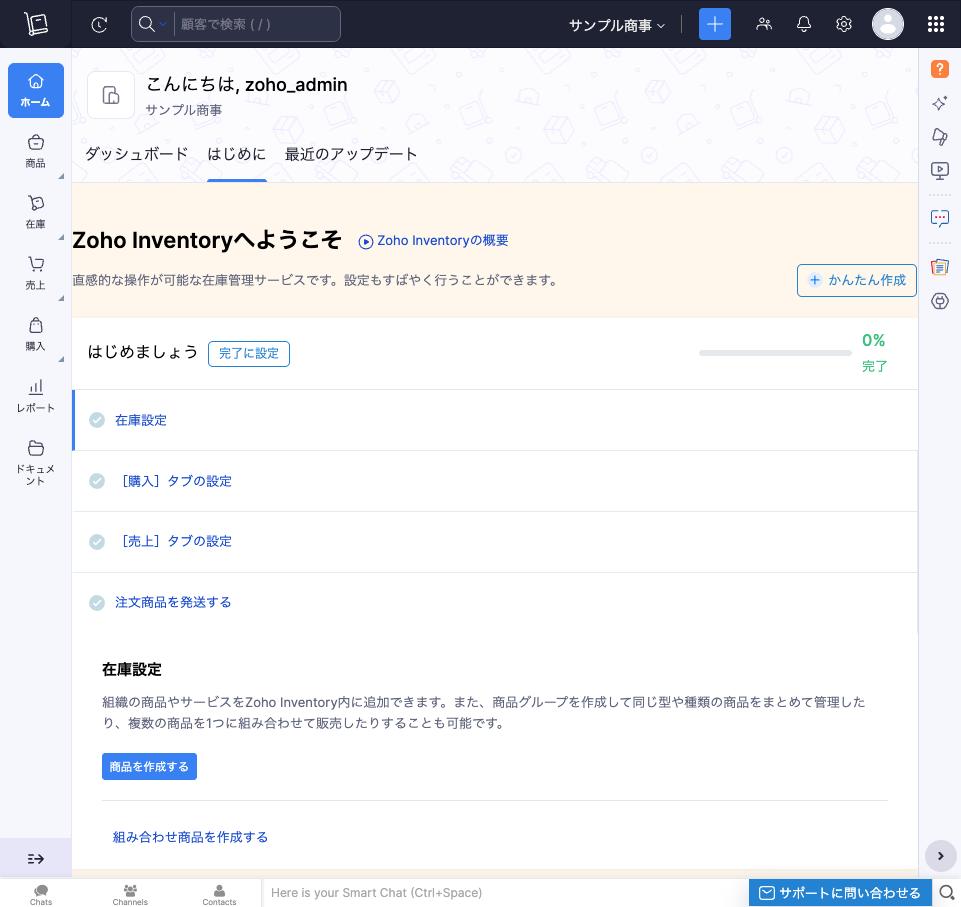Toggle check circle for［購入］タブの設定
Viewport: 961px width, 907px height.
[97, 481]
